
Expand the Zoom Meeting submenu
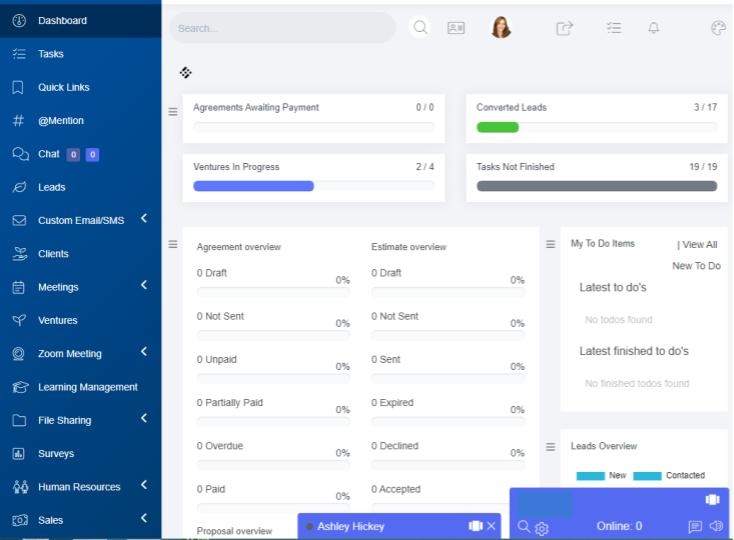144,352
